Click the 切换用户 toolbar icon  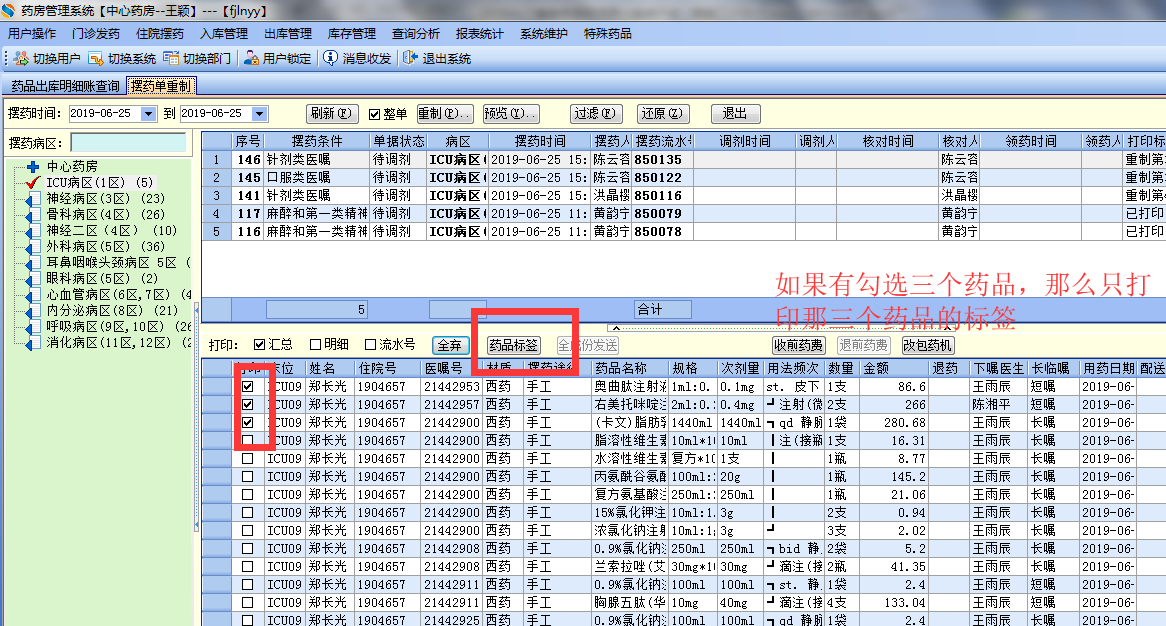(21, 58)
